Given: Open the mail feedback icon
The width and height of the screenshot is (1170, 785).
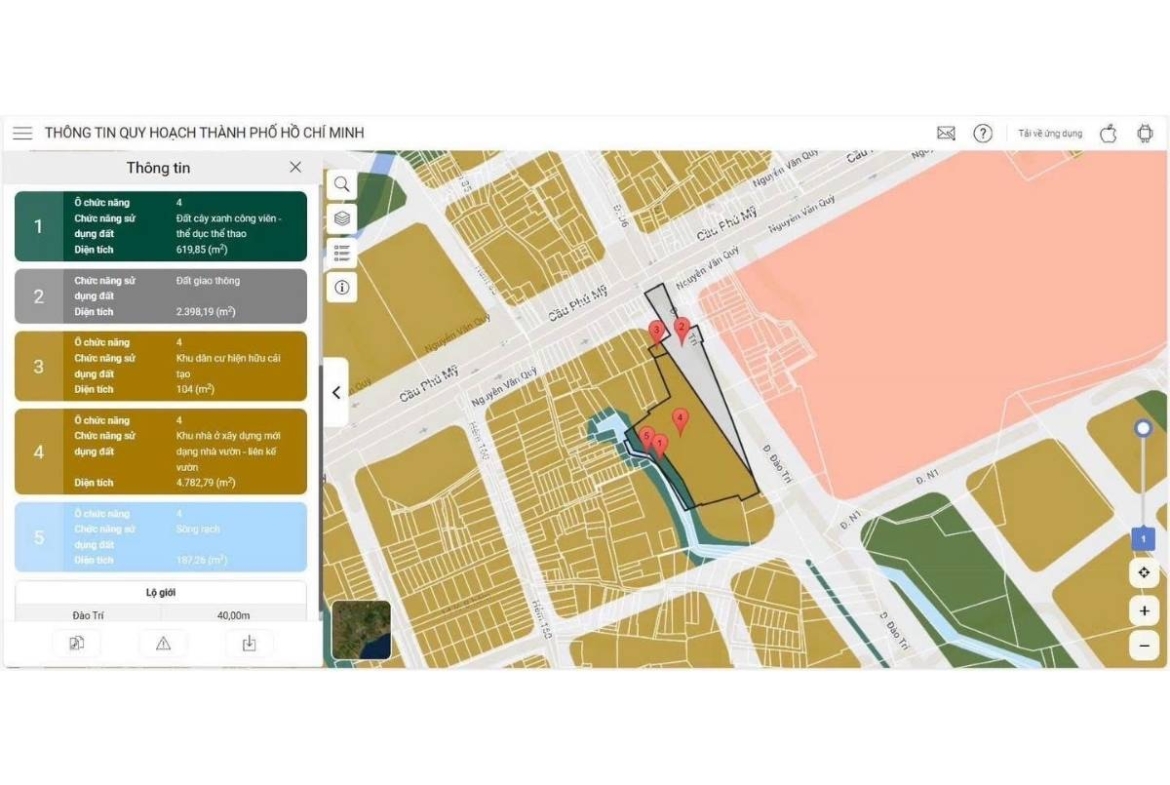Looking at the screenshot, I should tap(945, 133).
